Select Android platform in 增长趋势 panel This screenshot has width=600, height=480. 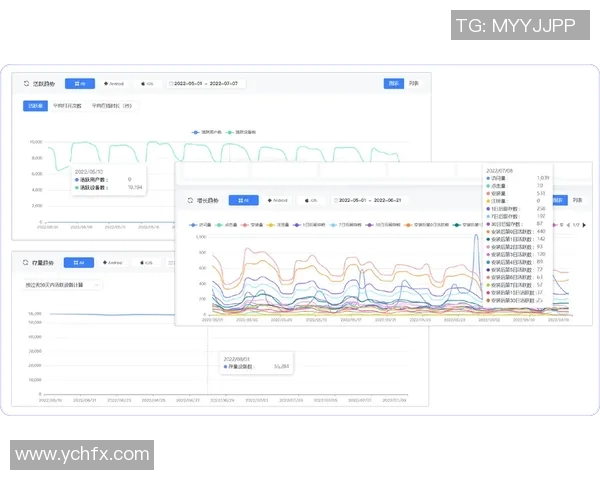277,200
